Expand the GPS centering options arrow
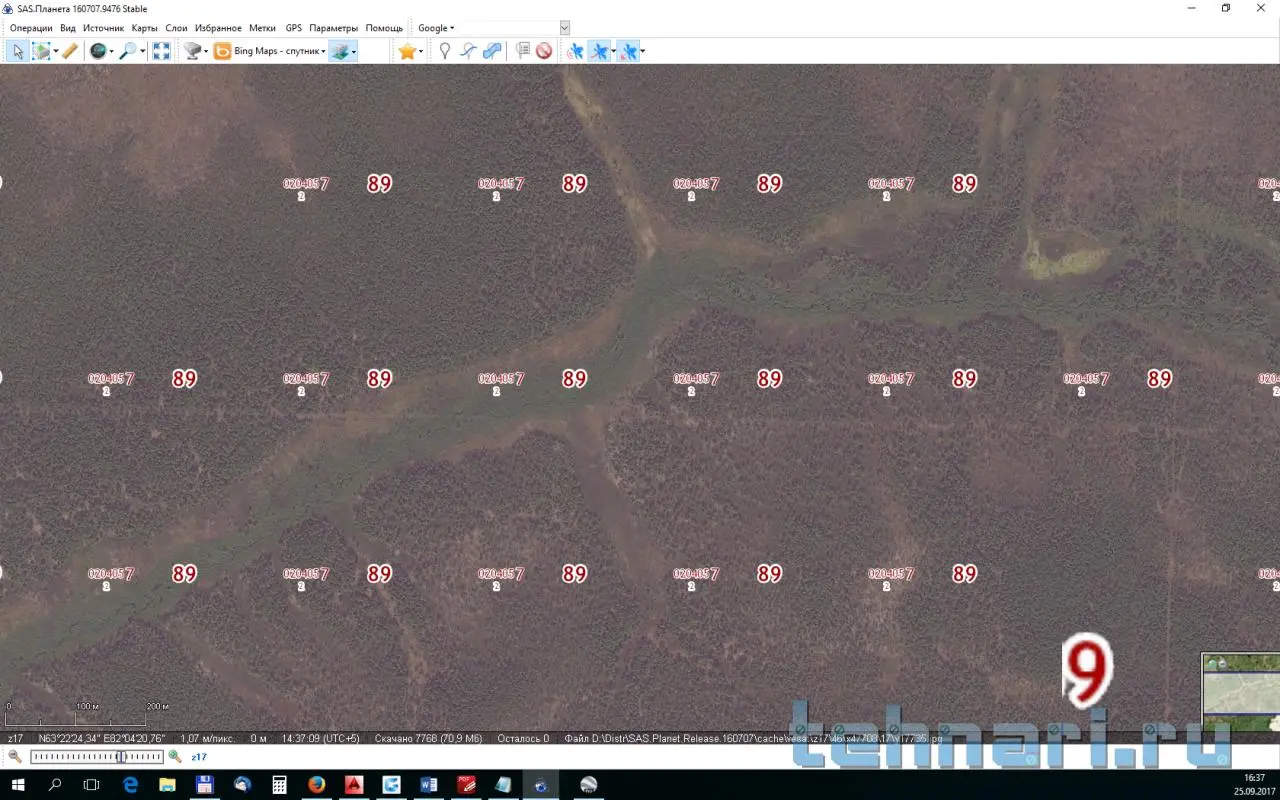 (x=642, y=51)
